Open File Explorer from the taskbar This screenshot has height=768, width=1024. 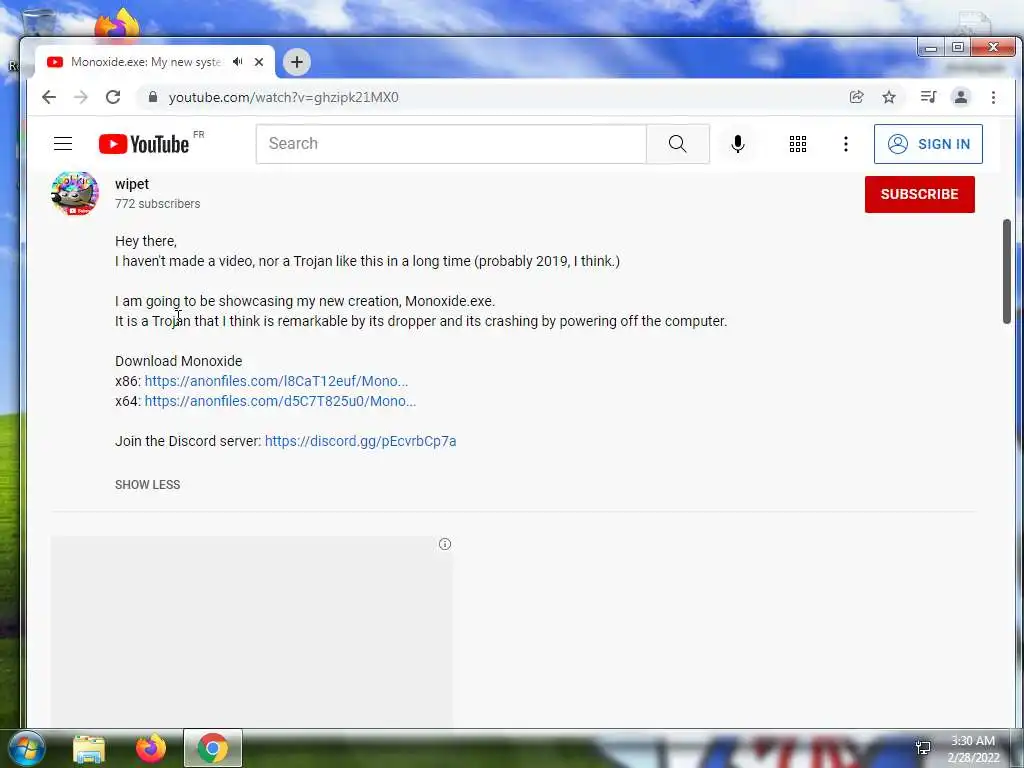[x=89, y=749]
